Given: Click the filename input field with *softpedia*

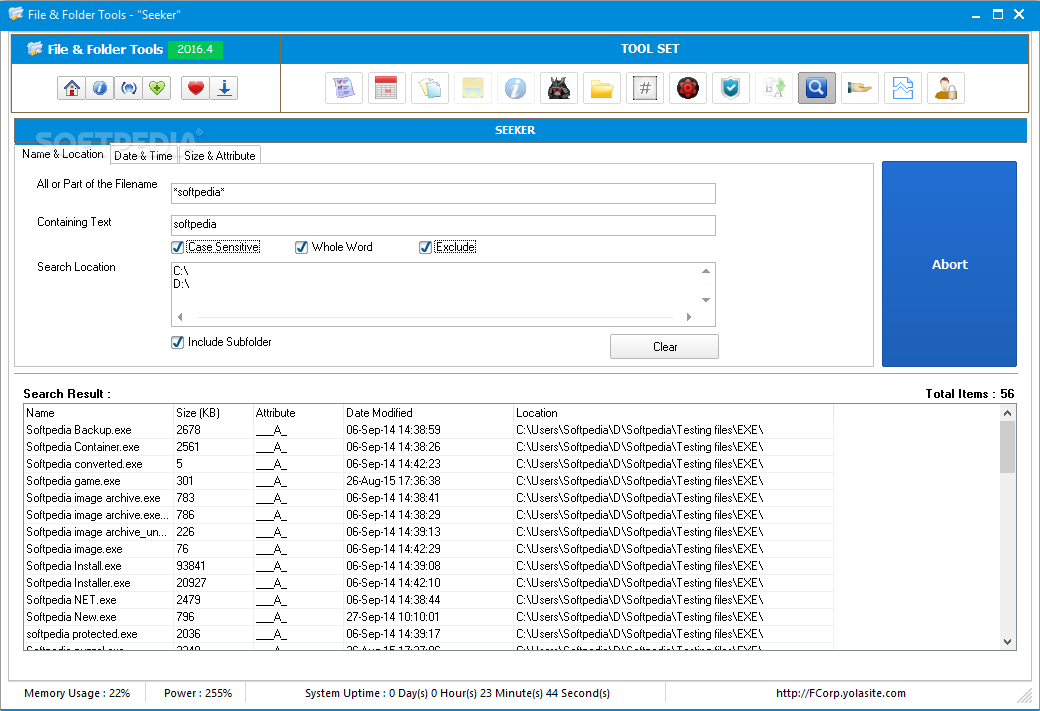Looking at the screenshot, I should click(x=443, y=193).
